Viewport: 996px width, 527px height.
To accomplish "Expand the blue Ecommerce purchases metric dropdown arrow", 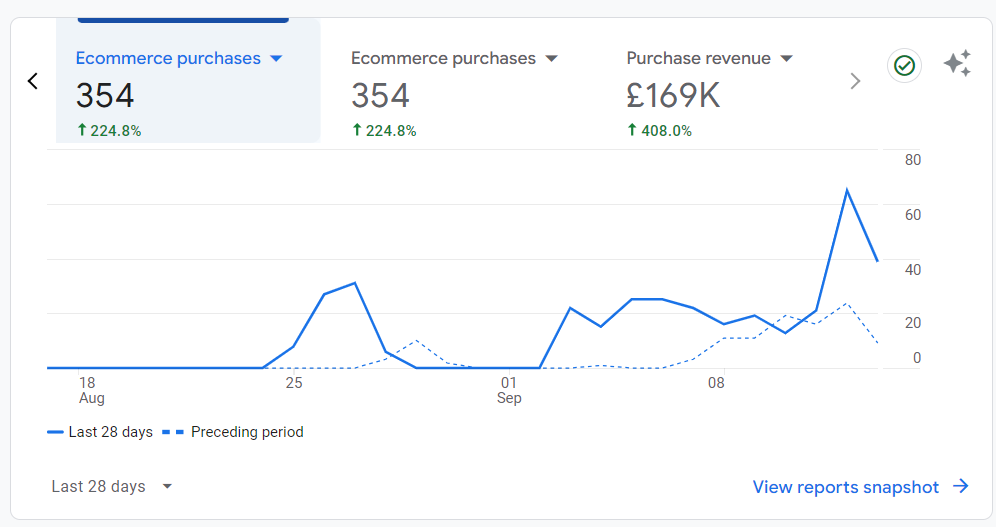I will (x=276, y=58).
